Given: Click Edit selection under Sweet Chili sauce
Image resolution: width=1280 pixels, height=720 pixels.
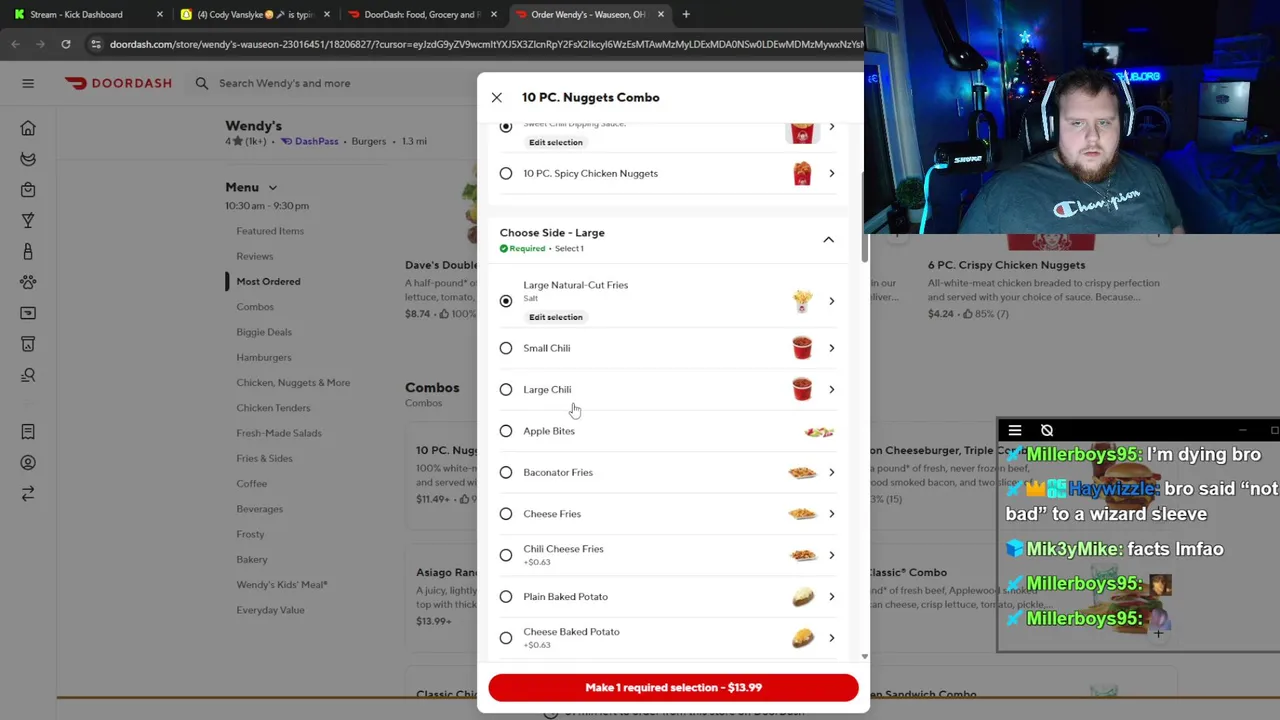Looking at the screenshot, I should pos(555,142).
